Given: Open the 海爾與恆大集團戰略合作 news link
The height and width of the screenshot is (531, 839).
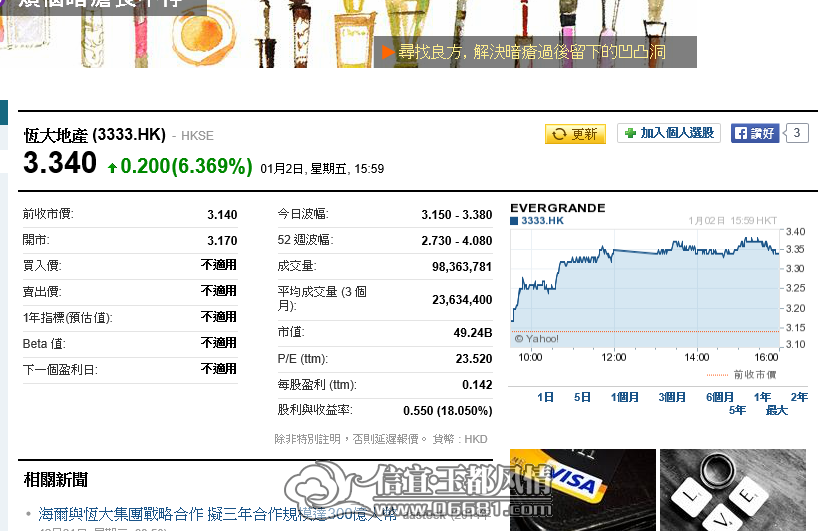Looking at the screenshot, I should pyautogui.click(x=217, y=514).
